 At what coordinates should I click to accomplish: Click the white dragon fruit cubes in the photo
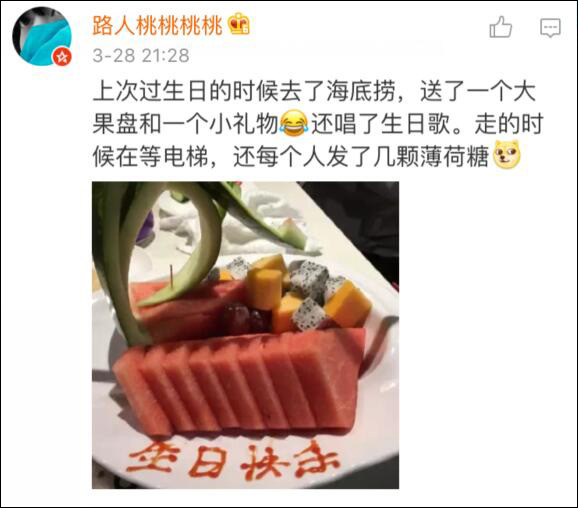310,297
